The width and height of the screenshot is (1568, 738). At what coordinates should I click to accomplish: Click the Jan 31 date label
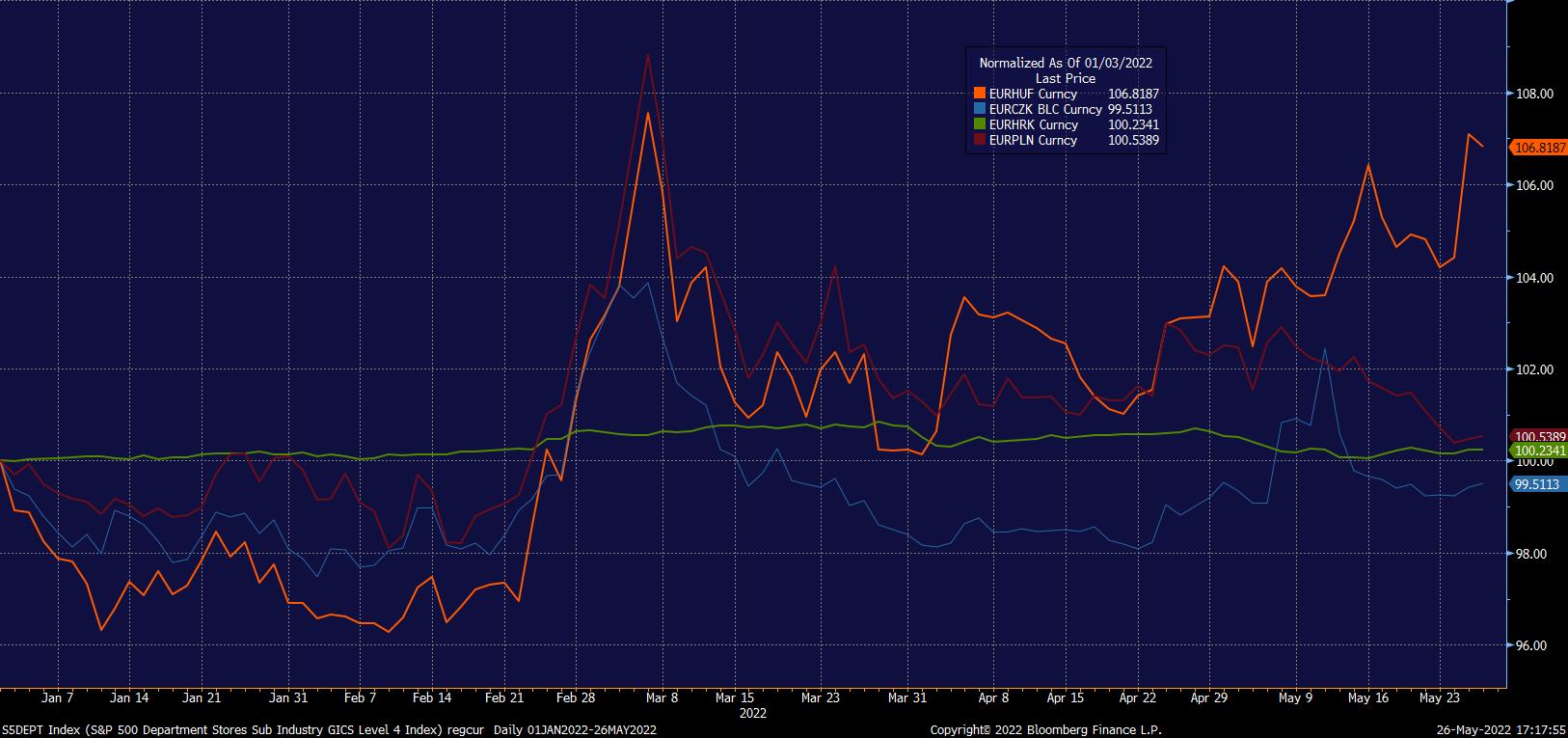[288, 697]
